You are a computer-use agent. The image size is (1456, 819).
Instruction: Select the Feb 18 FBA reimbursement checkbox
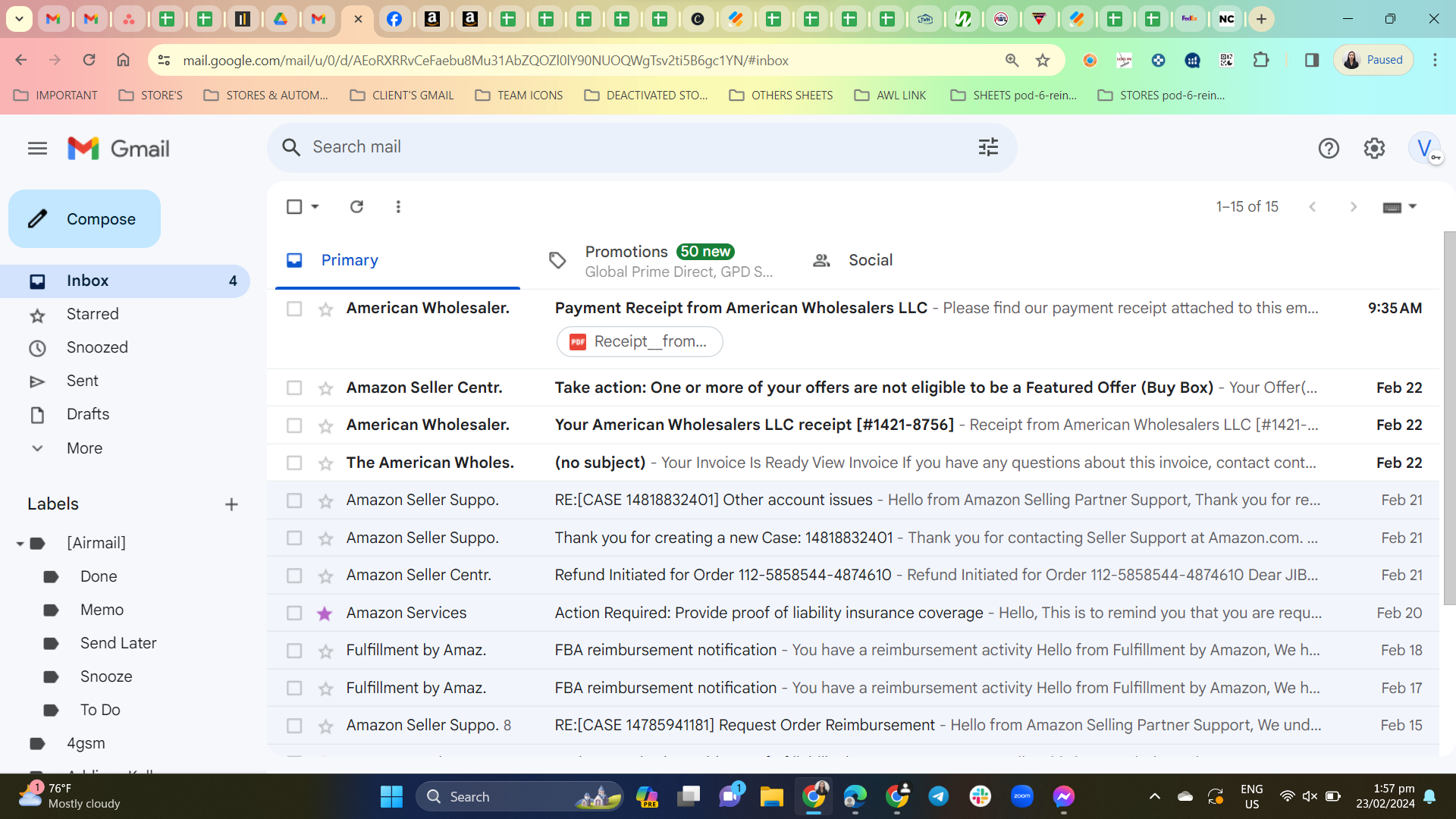[x=294, y=651]
